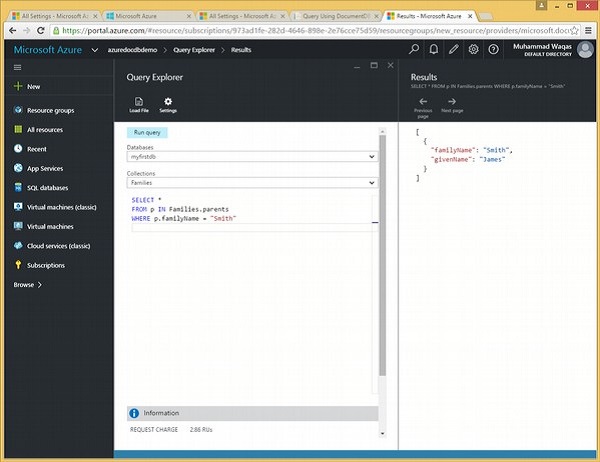Open the notifications bell
This screenshot has height=462, width=600.
[x=434, y=48]
